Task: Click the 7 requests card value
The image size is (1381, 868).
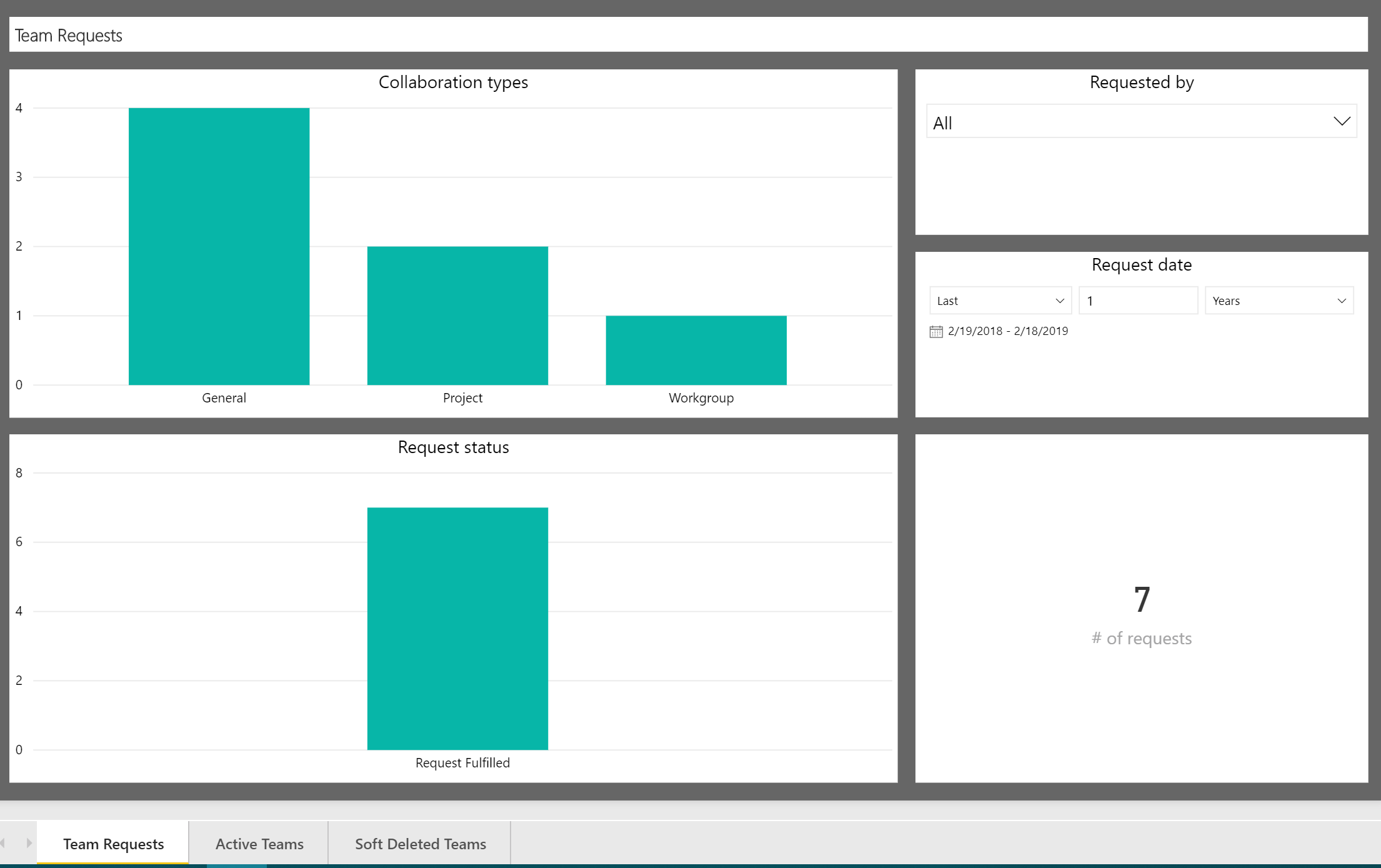Action: click(x=1141, y=599)
